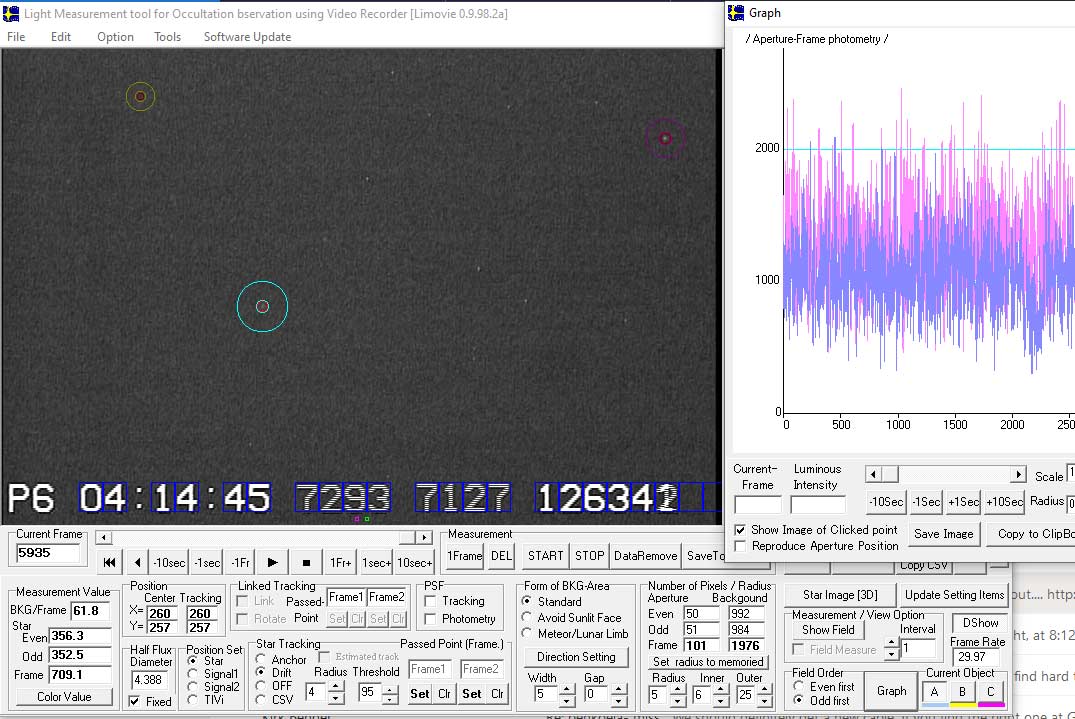
Task: Open the Option menu
Action: (115, 37)
